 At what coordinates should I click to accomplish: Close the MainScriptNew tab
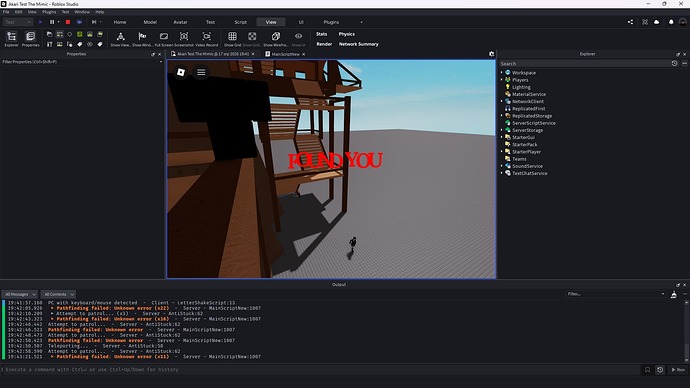304,54
